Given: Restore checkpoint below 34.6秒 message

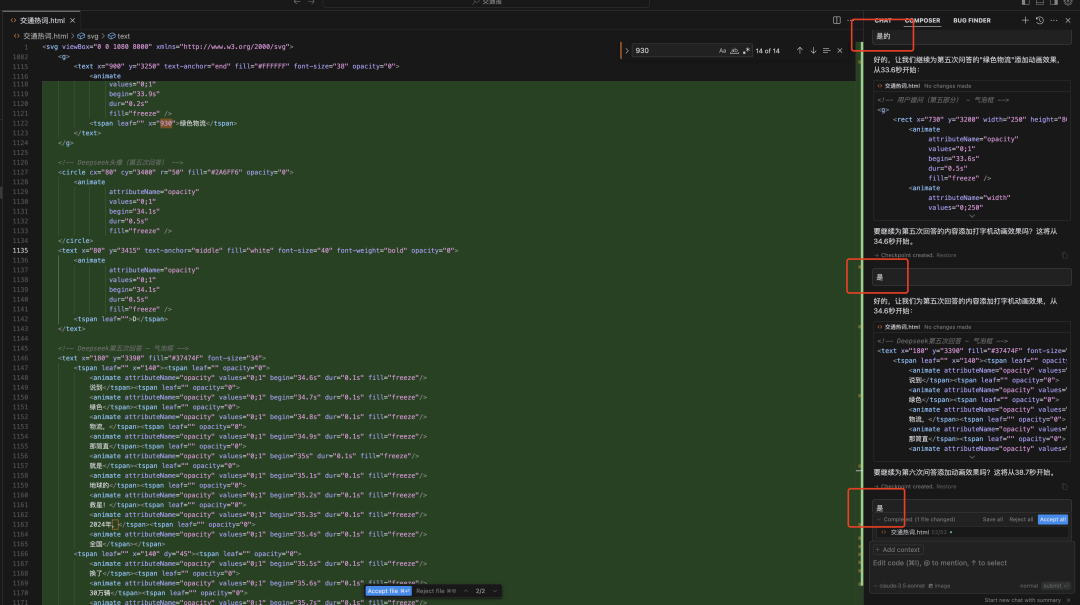Looking at the screenshot, I should point(946,255).
